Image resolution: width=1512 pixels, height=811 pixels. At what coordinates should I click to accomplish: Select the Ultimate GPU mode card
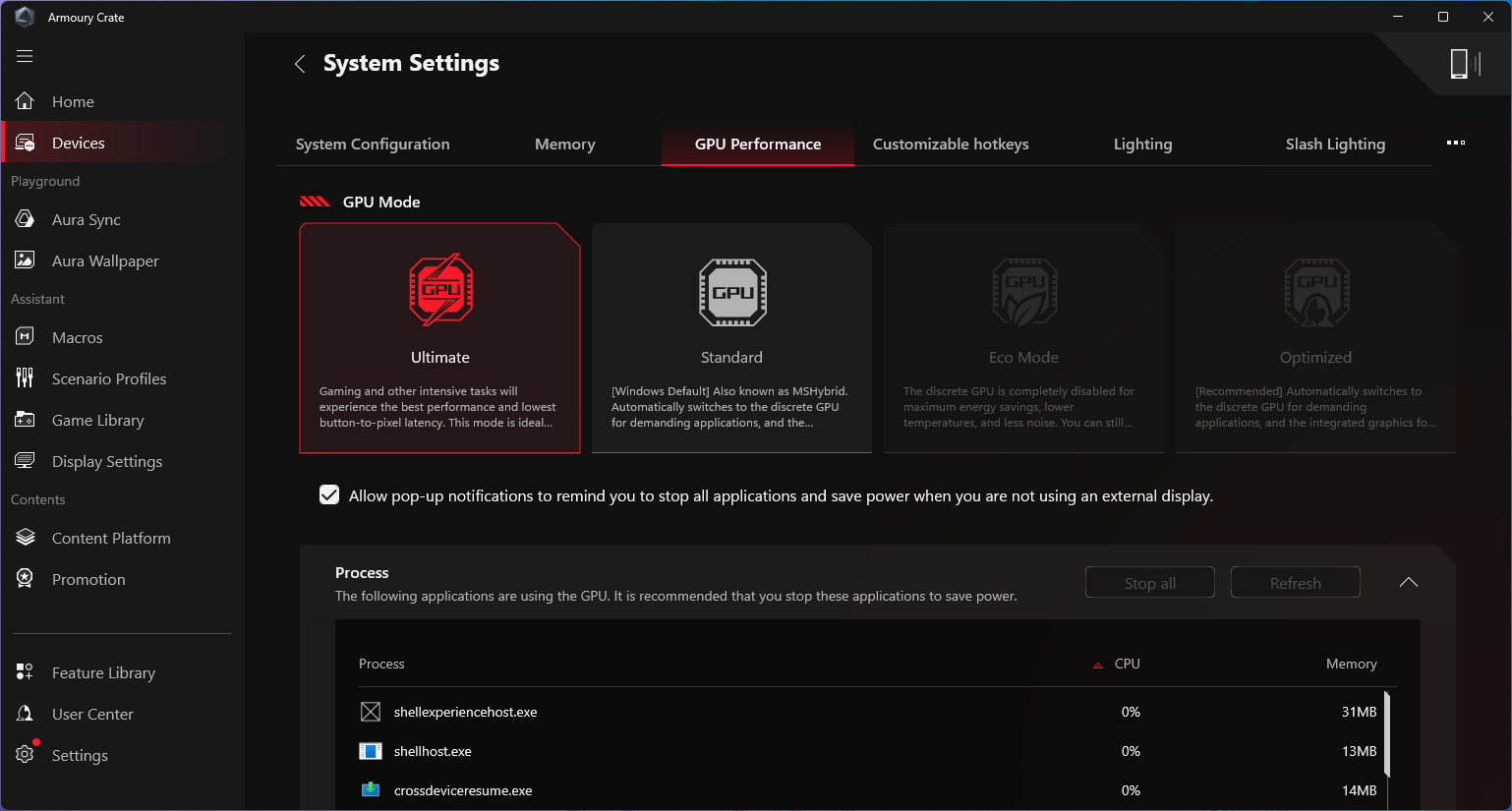point(439,338)
